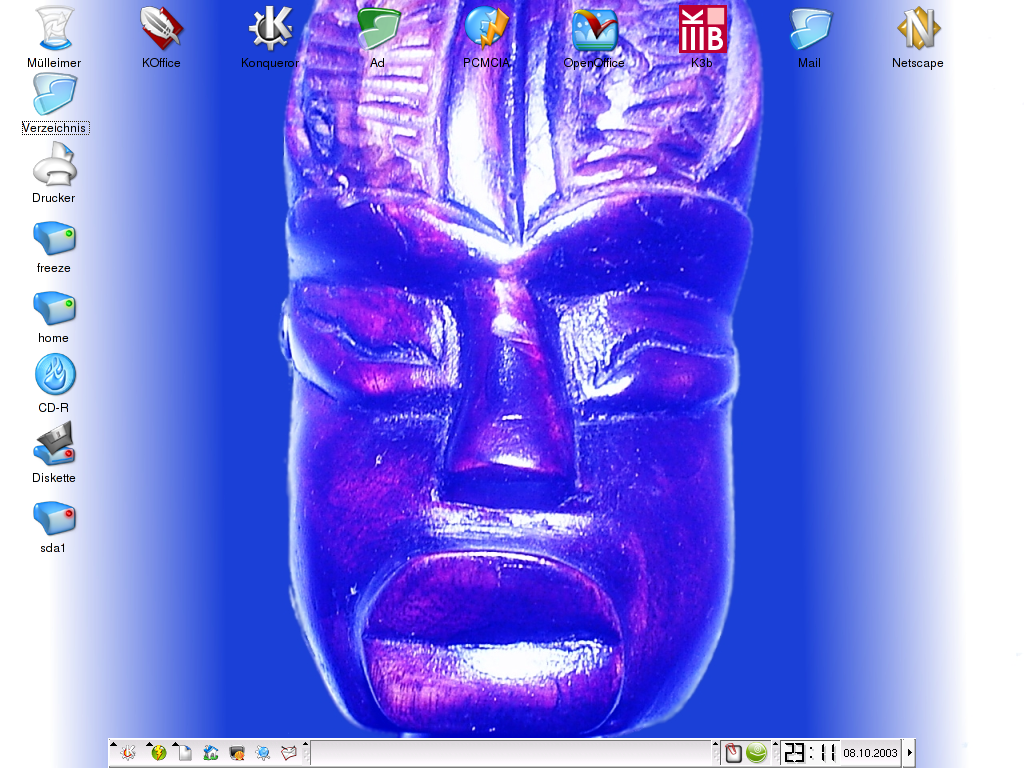Screen dimensions: 1024x768
Task: Launch the terminal panel icon
Action: (x=237, y=753)
